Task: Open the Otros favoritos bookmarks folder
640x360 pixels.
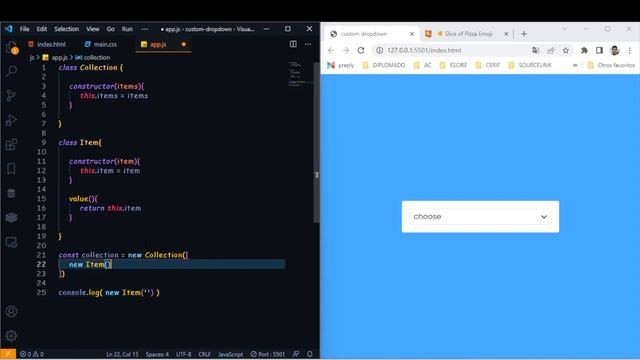Action: [611, 65]
